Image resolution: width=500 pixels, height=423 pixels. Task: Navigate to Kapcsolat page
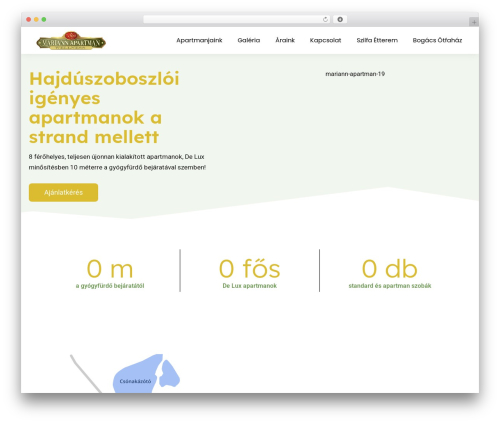[325, 40]
